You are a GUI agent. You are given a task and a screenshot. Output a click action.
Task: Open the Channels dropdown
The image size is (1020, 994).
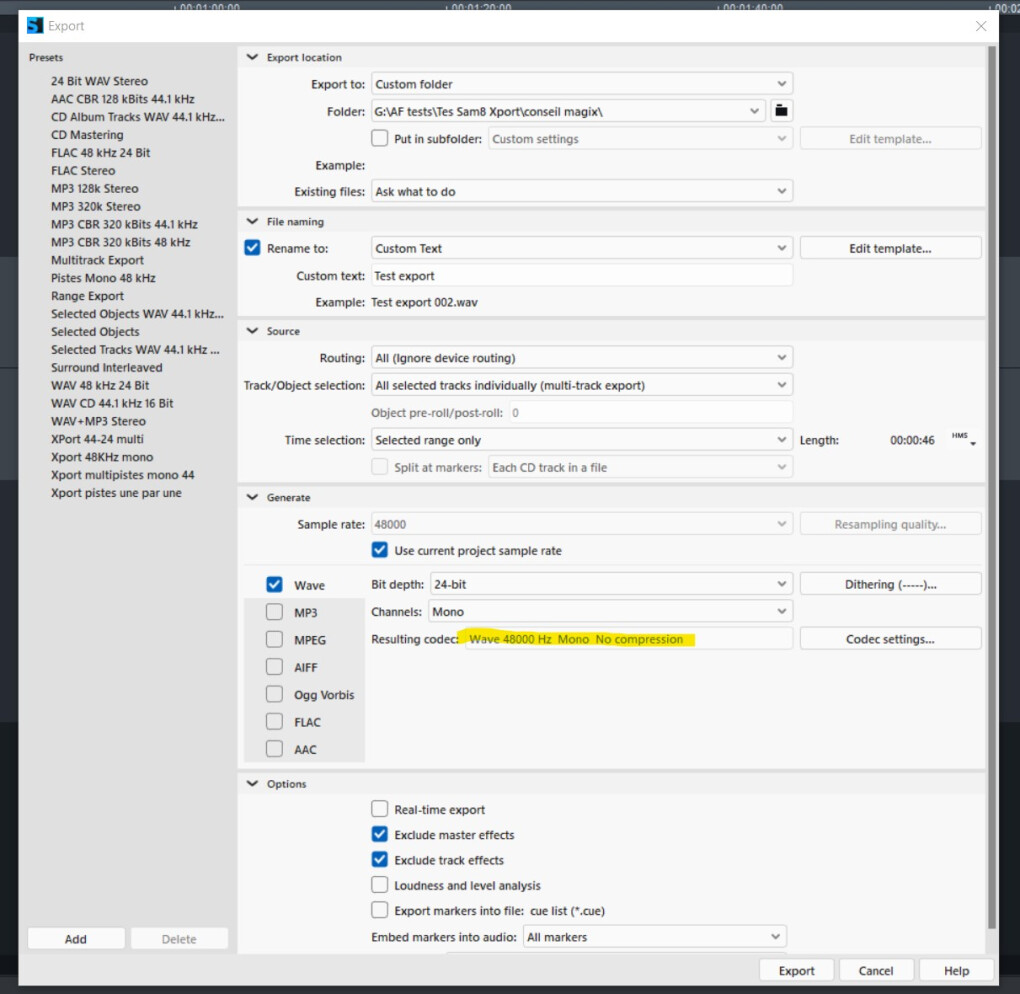611,611
